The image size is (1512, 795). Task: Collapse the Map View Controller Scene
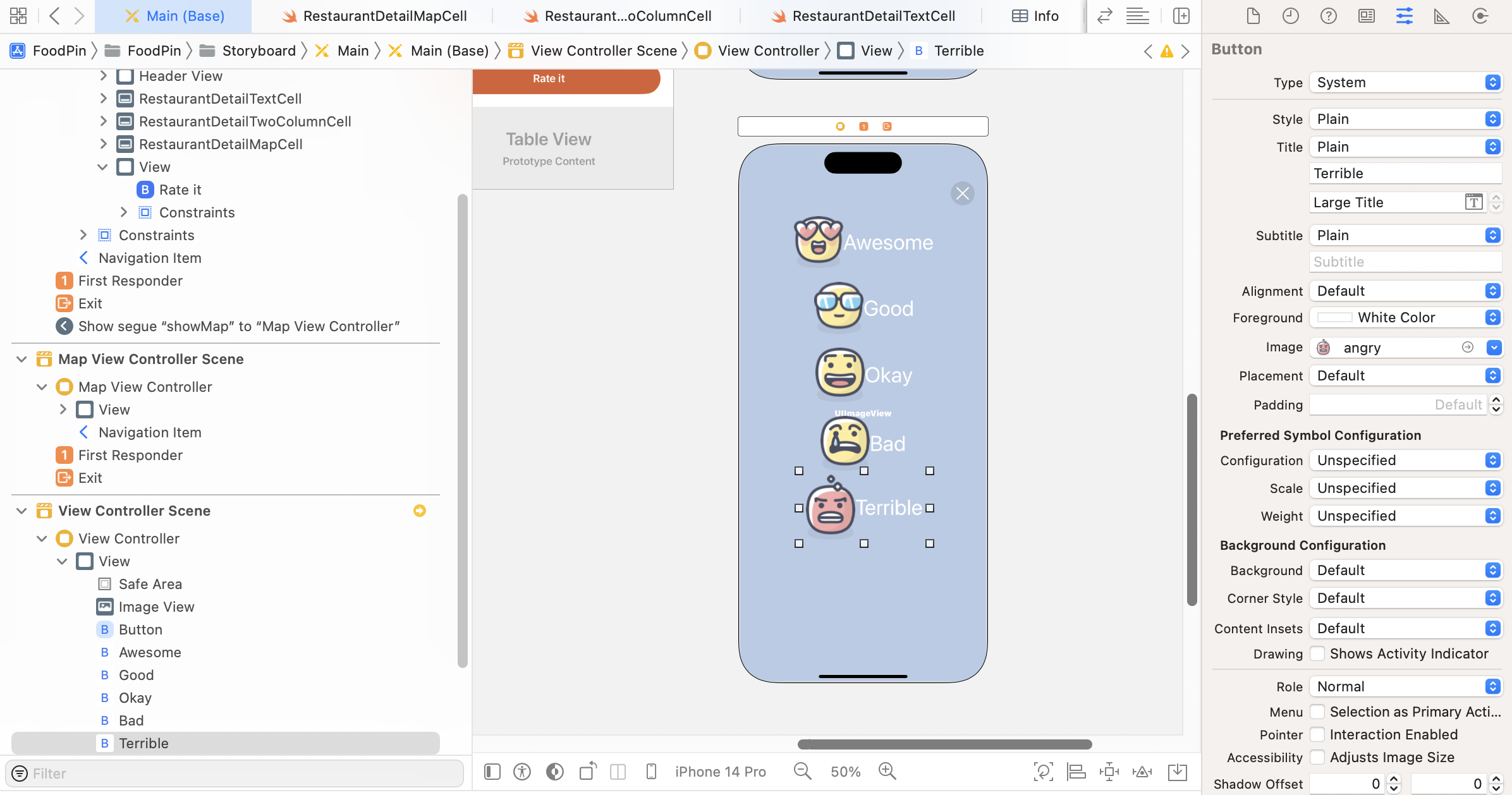pyautogui.click(x=21, y=359)
